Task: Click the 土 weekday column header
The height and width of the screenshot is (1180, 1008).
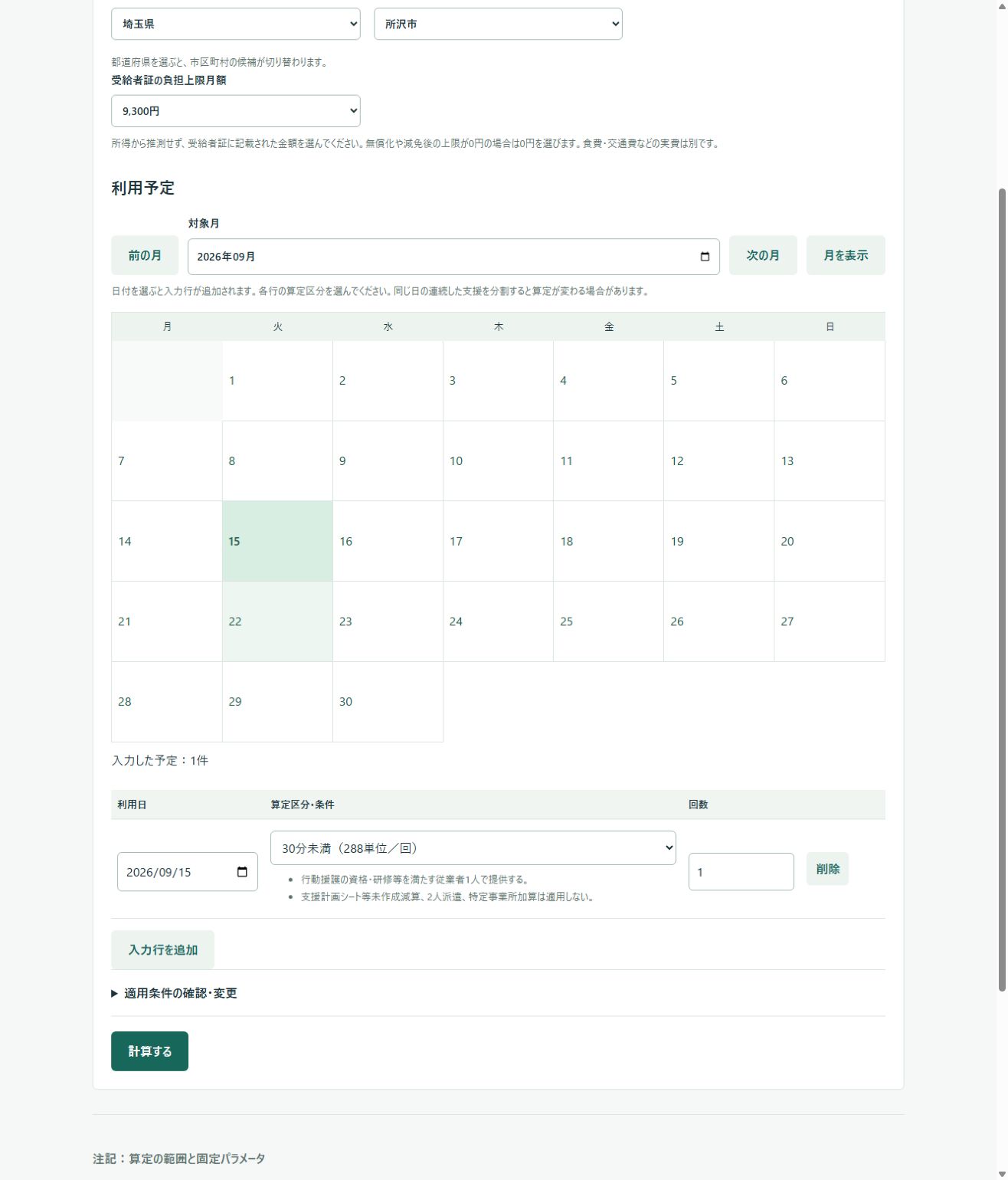Action: click(719, 326)
